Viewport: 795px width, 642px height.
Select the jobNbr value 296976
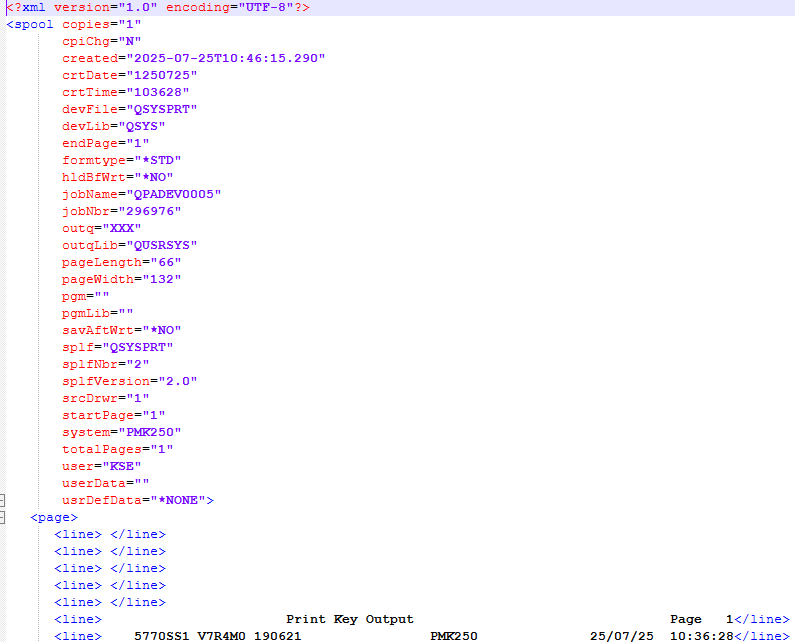tap(150, 211)
